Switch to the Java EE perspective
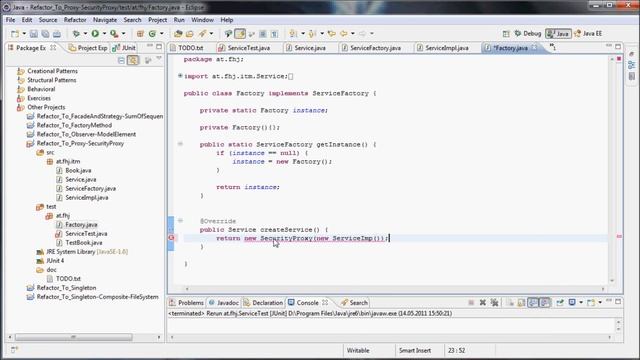640x360 pixels. [x=588, y=33]
